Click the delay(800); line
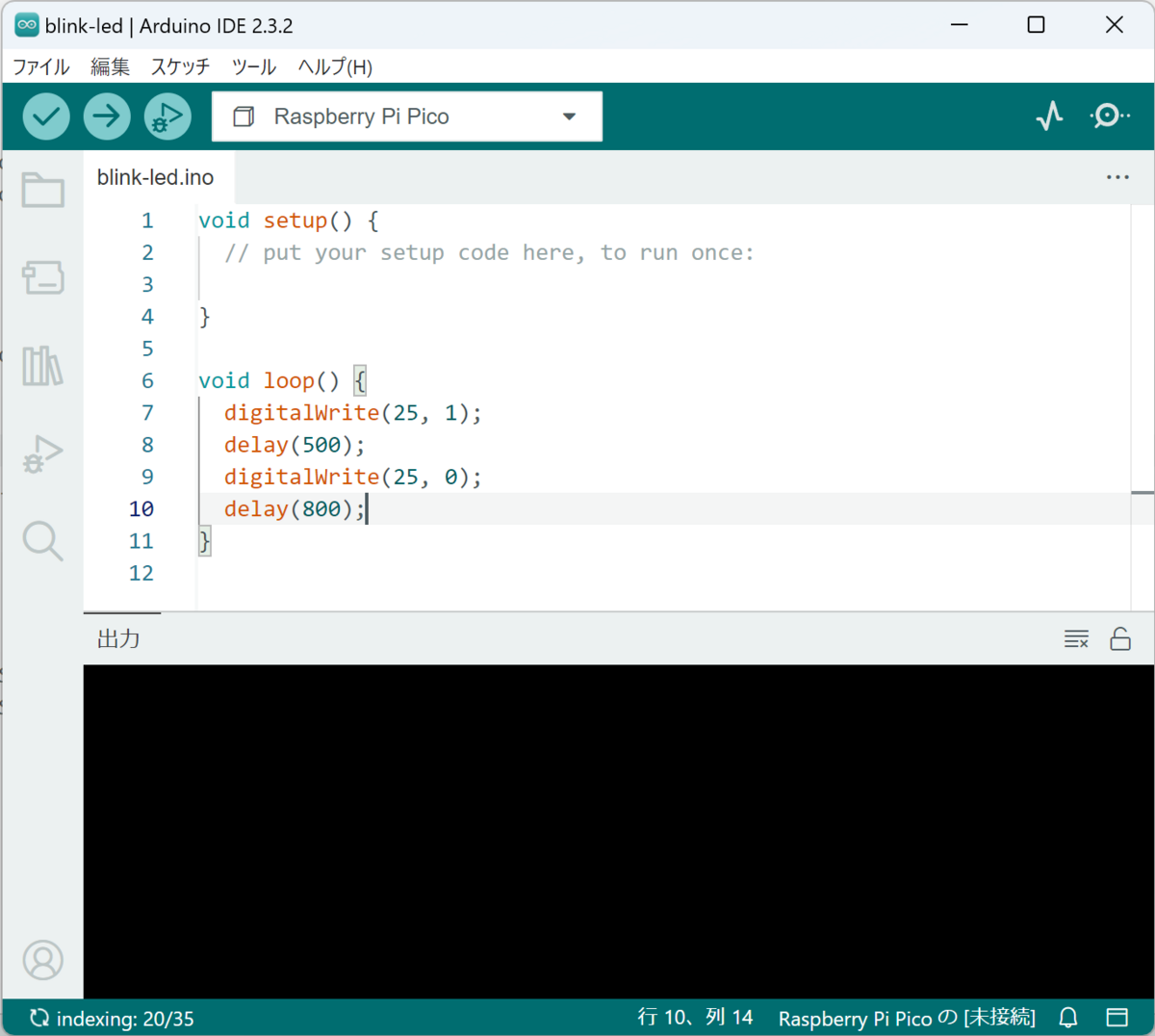The height and width of the screenshot is (1036, 1155). [295, 508]
